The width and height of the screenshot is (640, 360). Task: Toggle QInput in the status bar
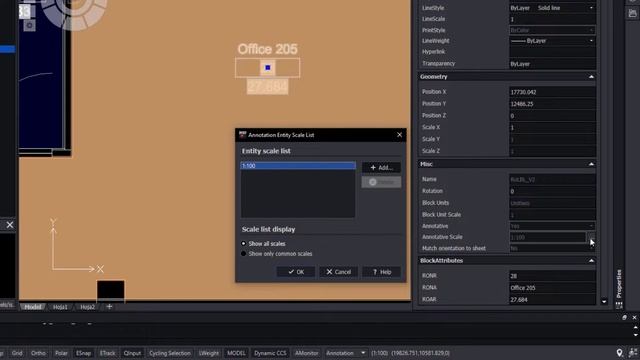coord(132,353)
